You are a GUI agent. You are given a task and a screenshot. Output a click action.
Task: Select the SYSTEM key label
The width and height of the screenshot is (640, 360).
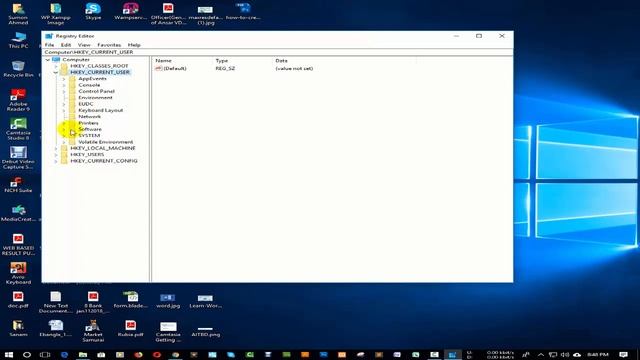click(x=89, y=136)
